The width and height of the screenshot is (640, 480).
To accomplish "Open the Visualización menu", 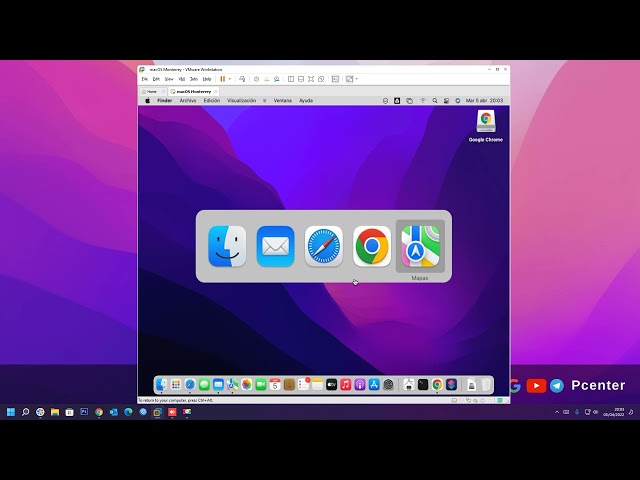I will 242,100.
